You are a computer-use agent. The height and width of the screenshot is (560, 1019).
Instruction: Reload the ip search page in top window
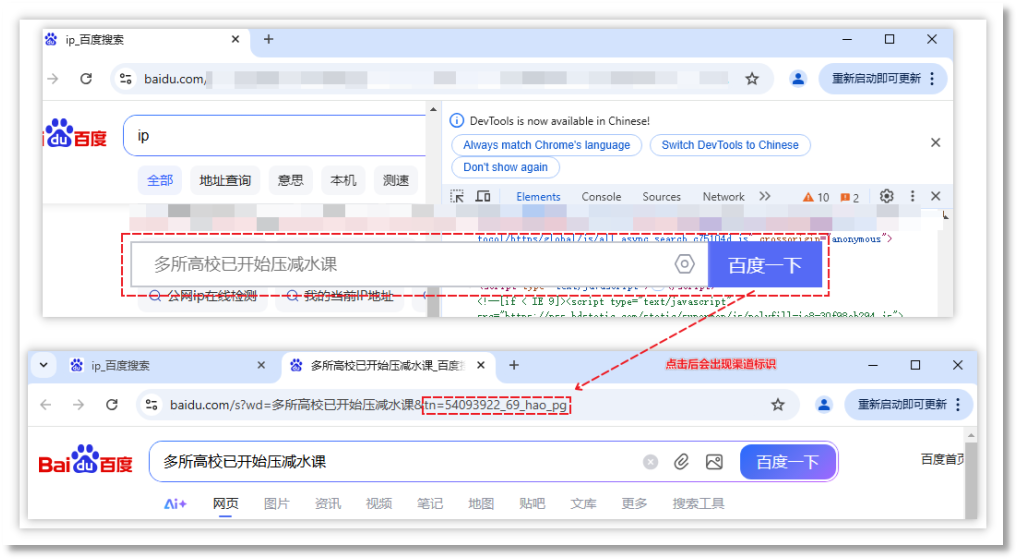(86, 79)
